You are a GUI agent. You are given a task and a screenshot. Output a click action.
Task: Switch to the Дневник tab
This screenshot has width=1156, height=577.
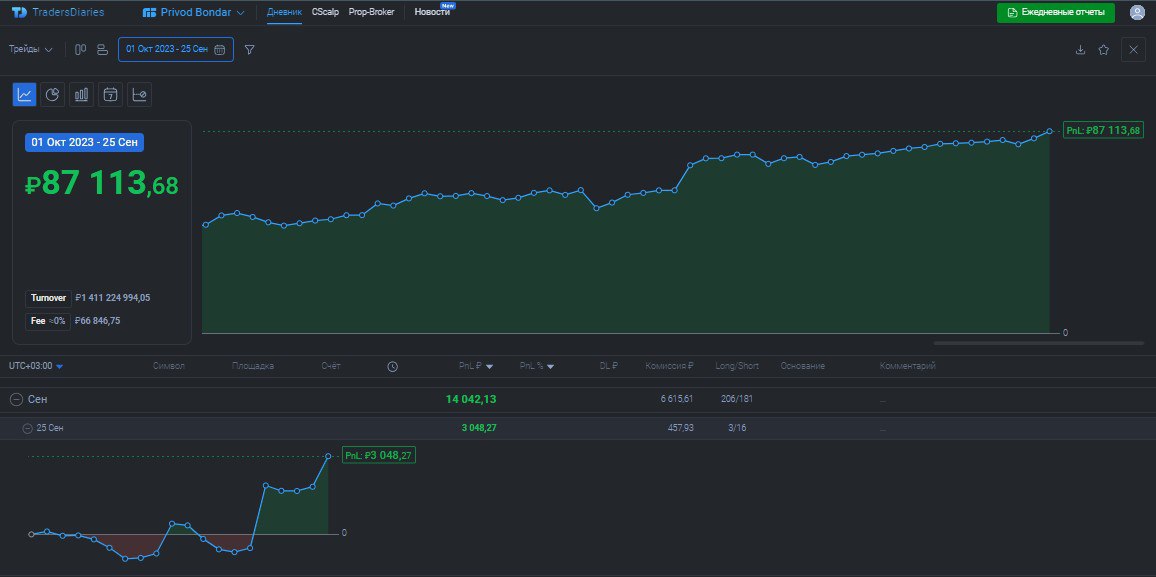pos(284,13)
